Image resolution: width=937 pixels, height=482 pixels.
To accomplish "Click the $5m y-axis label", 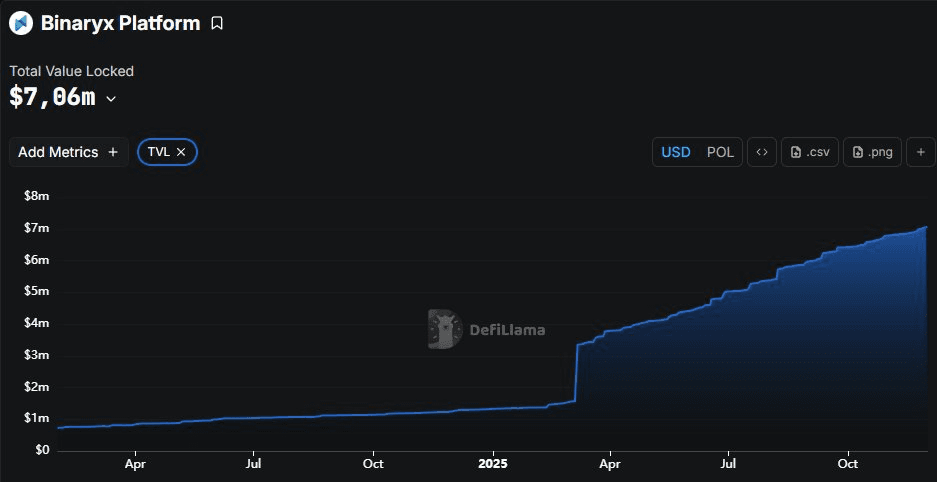I will tap(36, 291).
